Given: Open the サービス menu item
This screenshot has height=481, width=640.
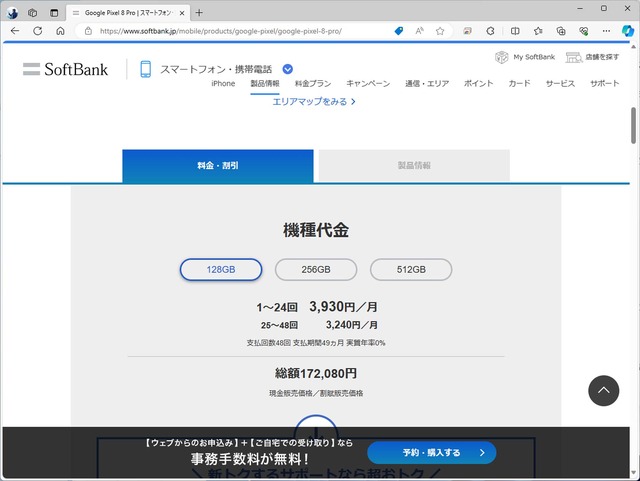Looking at the screenshot, I should 560,84.
